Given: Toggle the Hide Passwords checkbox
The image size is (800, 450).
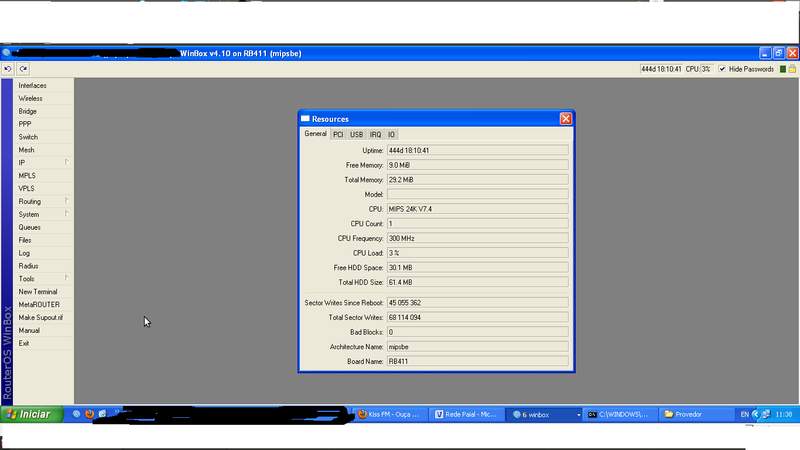Looking at the screenshot, I should click(x=722, y=69).
